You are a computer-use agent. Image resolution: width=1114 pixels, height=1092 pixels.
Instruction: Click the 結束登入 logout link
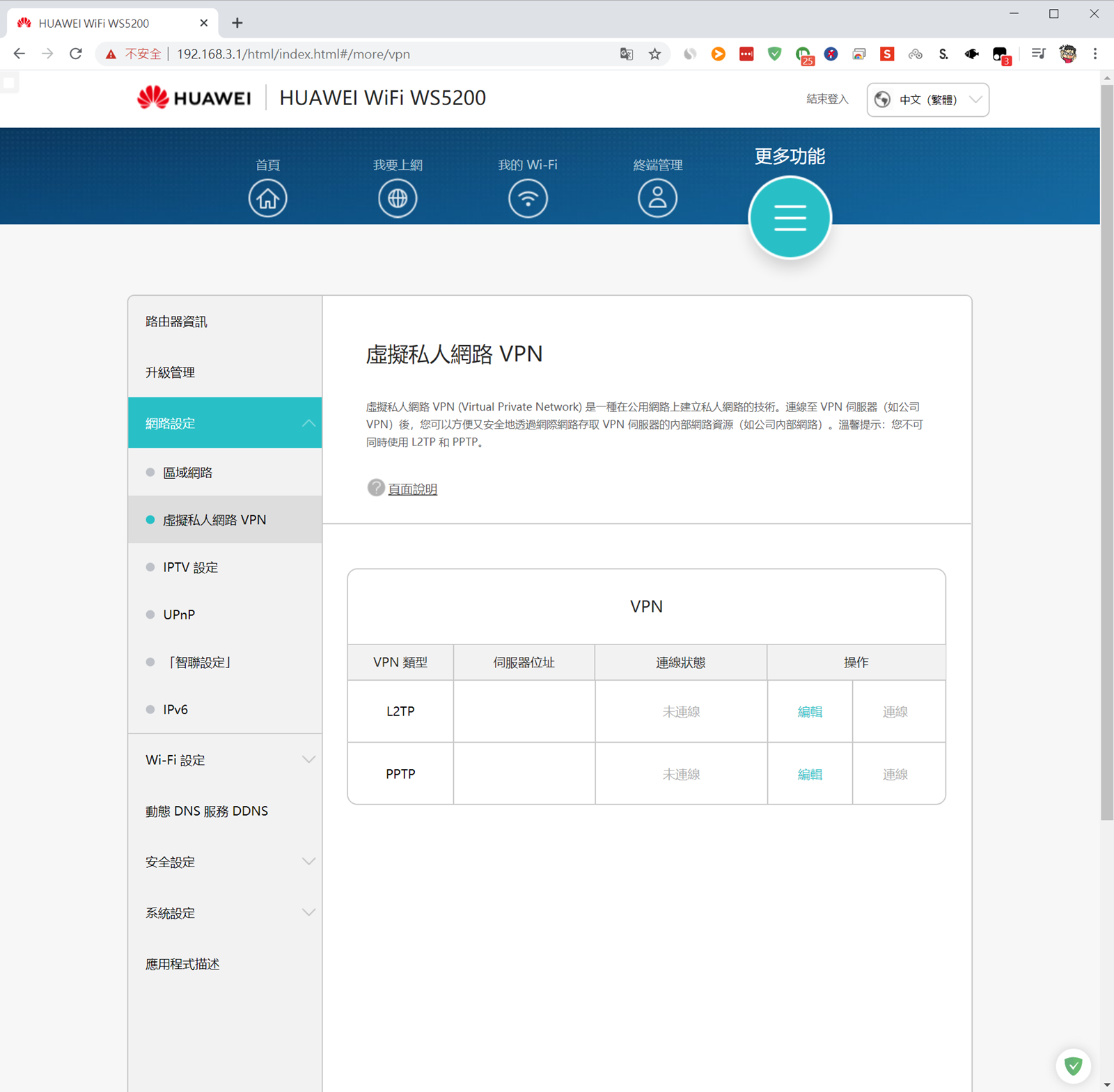coord(827,100)
